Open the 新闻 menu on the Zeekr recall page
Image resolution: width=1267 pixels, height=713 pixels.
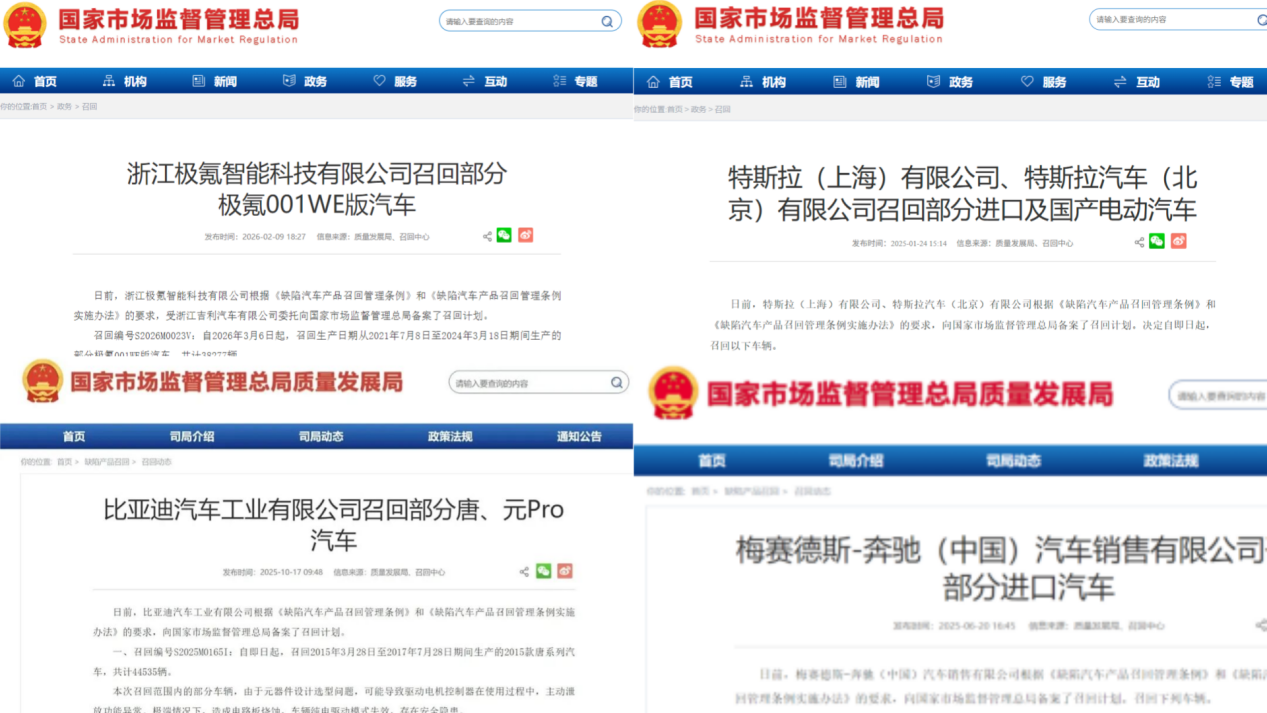214,81
